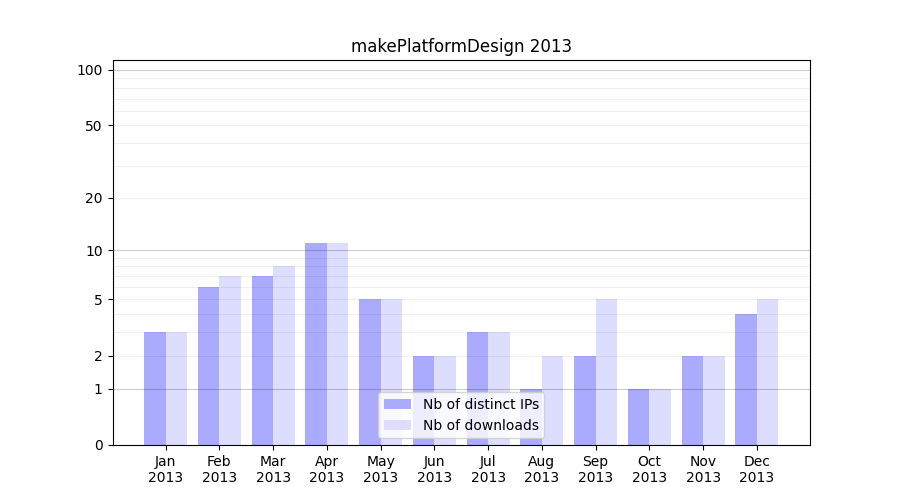The width and height of the screenshot is (900, 500).
Task: Select the November downloads bar
Action: 714,400
